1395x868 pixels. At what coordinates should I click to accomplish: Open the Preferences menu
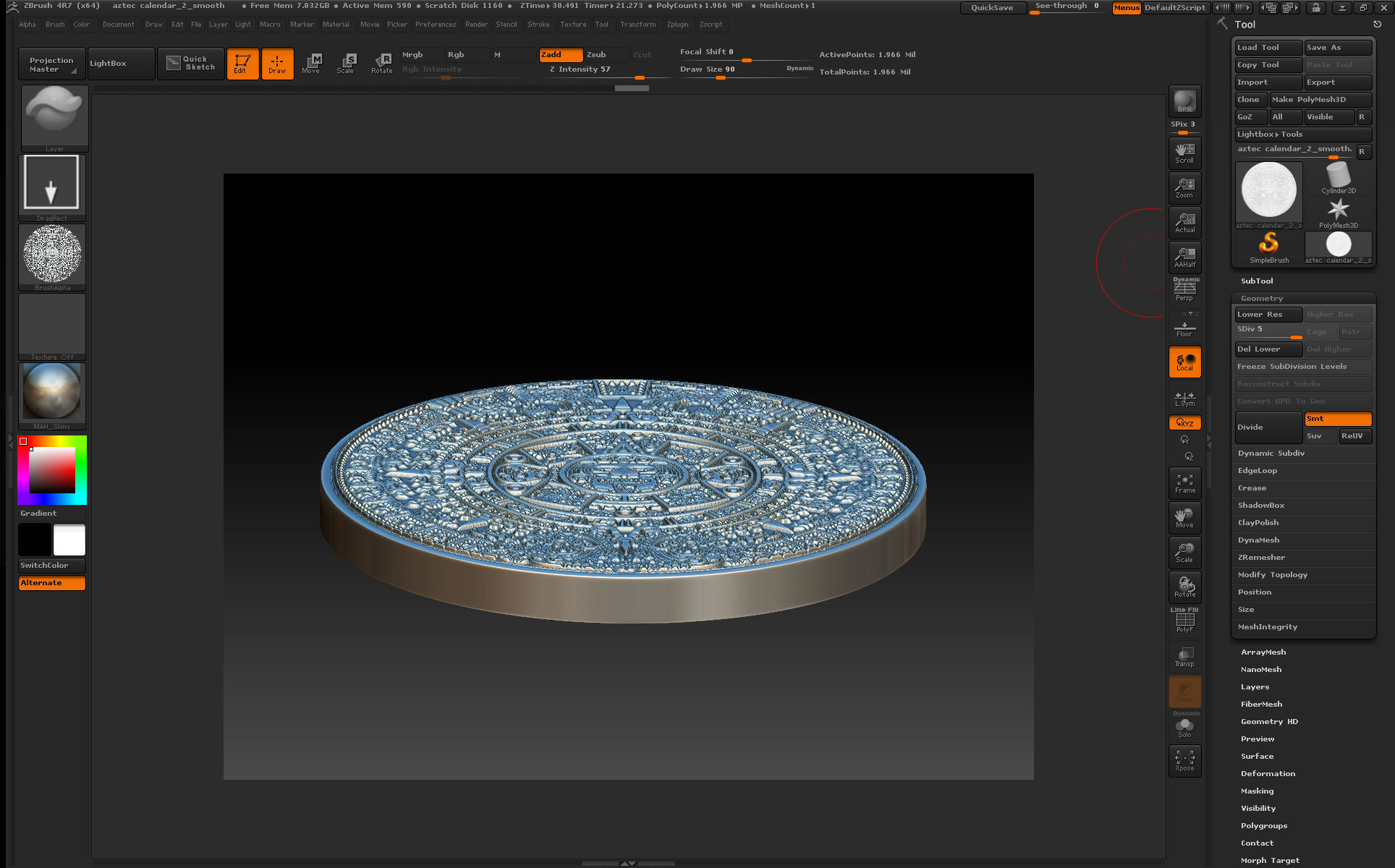point(436,25)
